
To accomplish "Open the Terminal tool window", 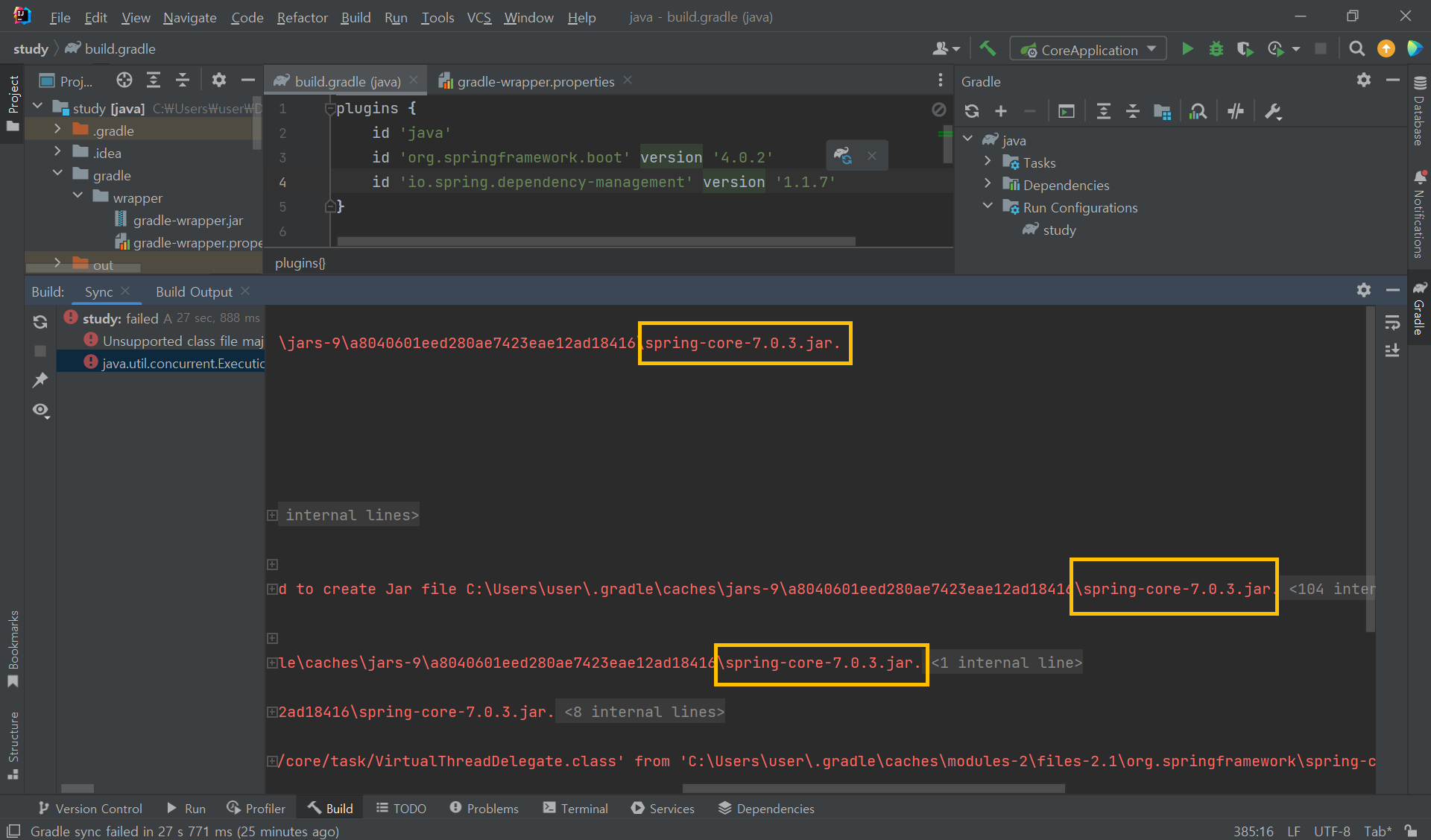I will [x=575, y=808].
